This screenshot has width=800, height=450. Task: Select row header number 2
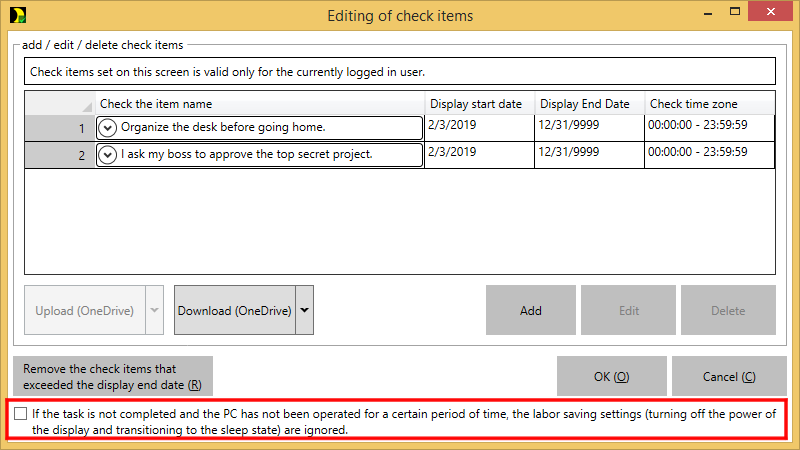[x=60, y=155]
